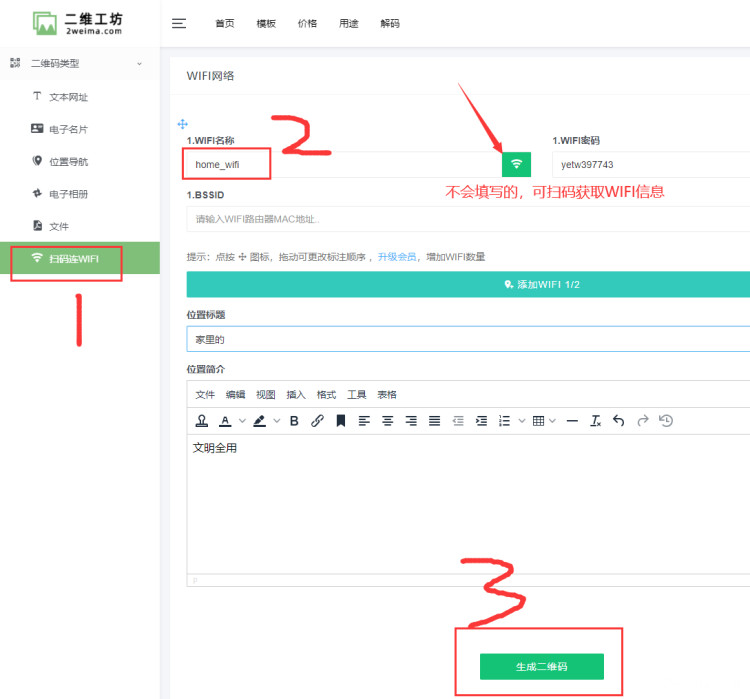This screenshot has height=699, width=750.
Task: Open the numbered list style dropdown
Action: coord(522,421)
